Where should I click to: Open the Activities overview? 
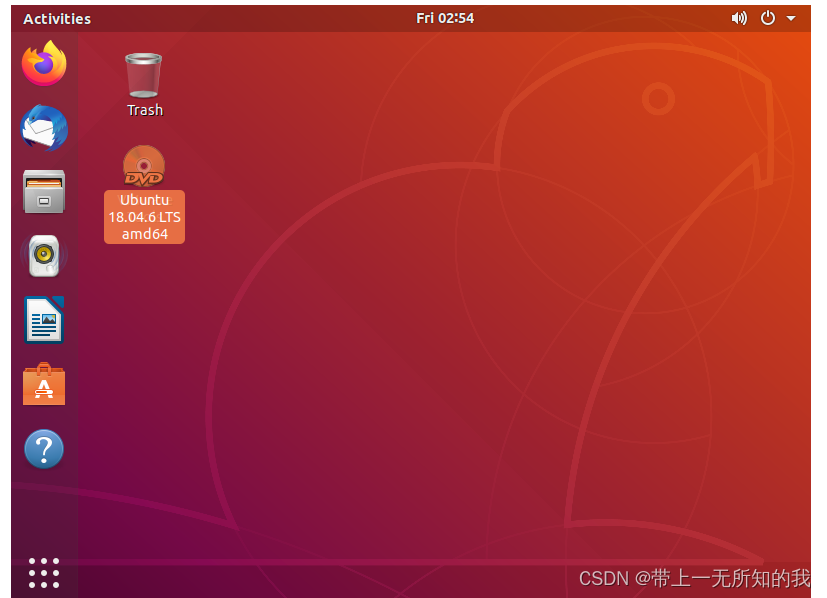click(57, 19)
